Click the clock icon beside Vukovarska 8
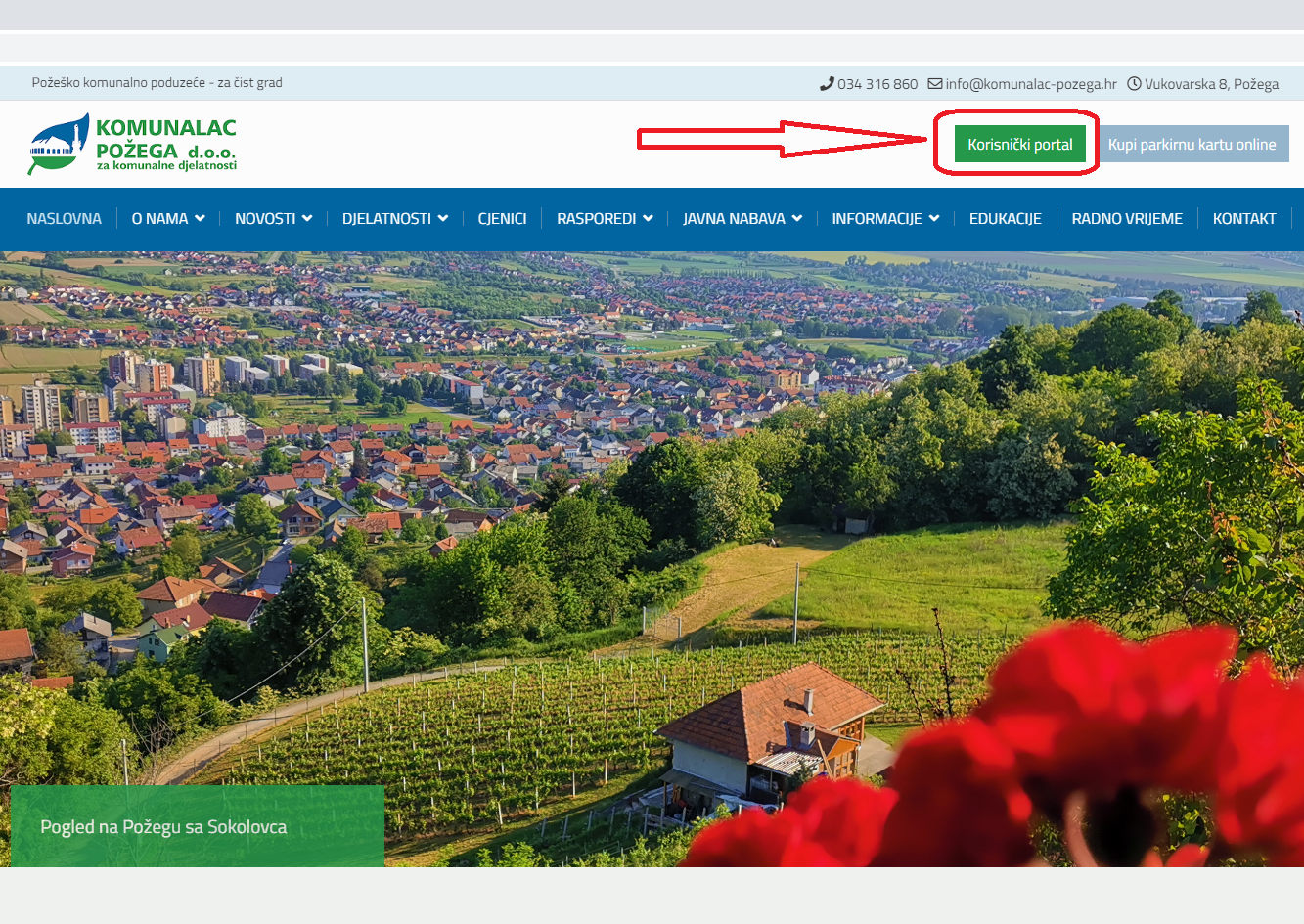Image resolution: width=1304 pixels, height=924 pixels. tap(1134, 84)
